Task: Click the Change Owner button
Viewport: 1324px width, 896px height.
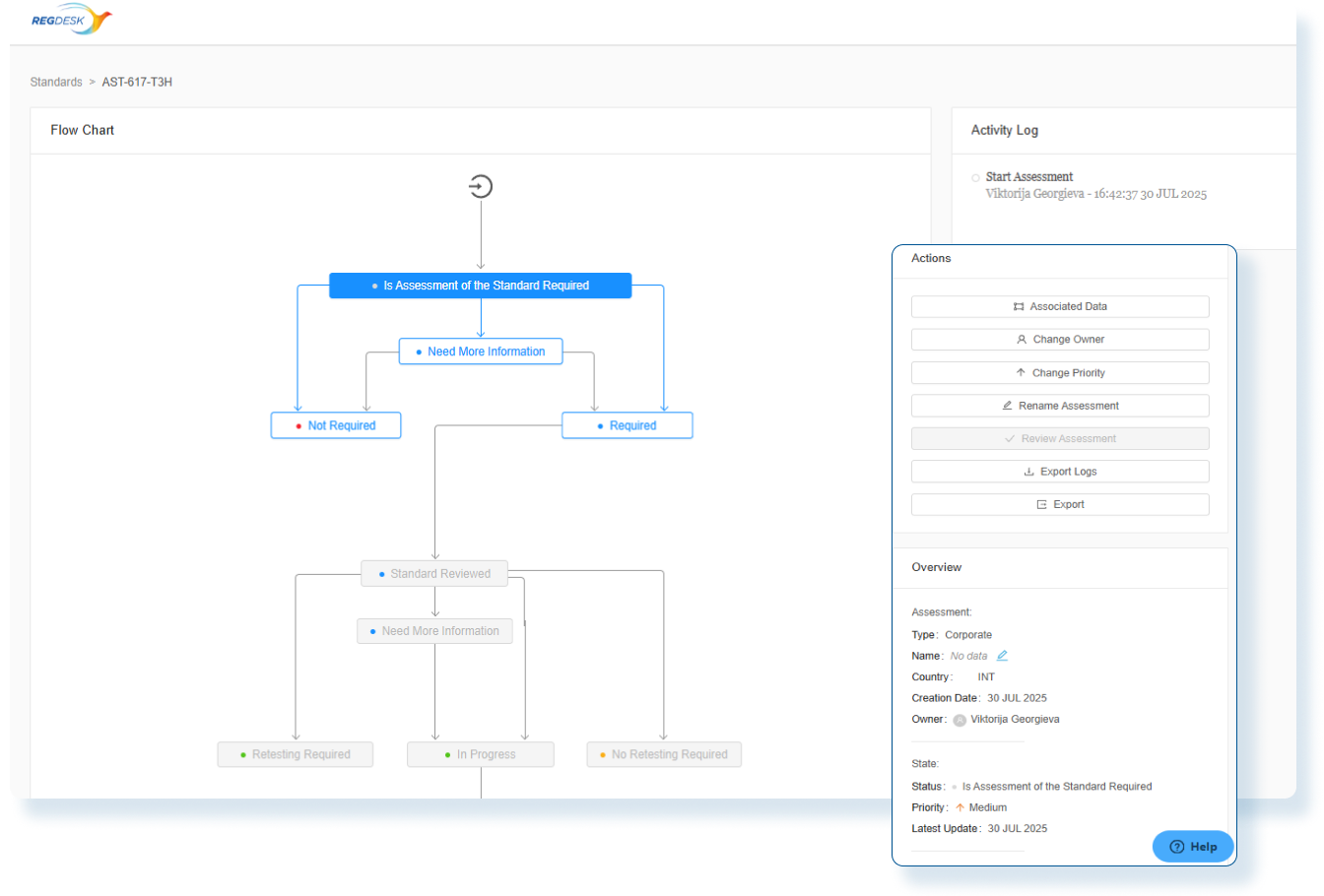Action: click(x=1060, y=340)
